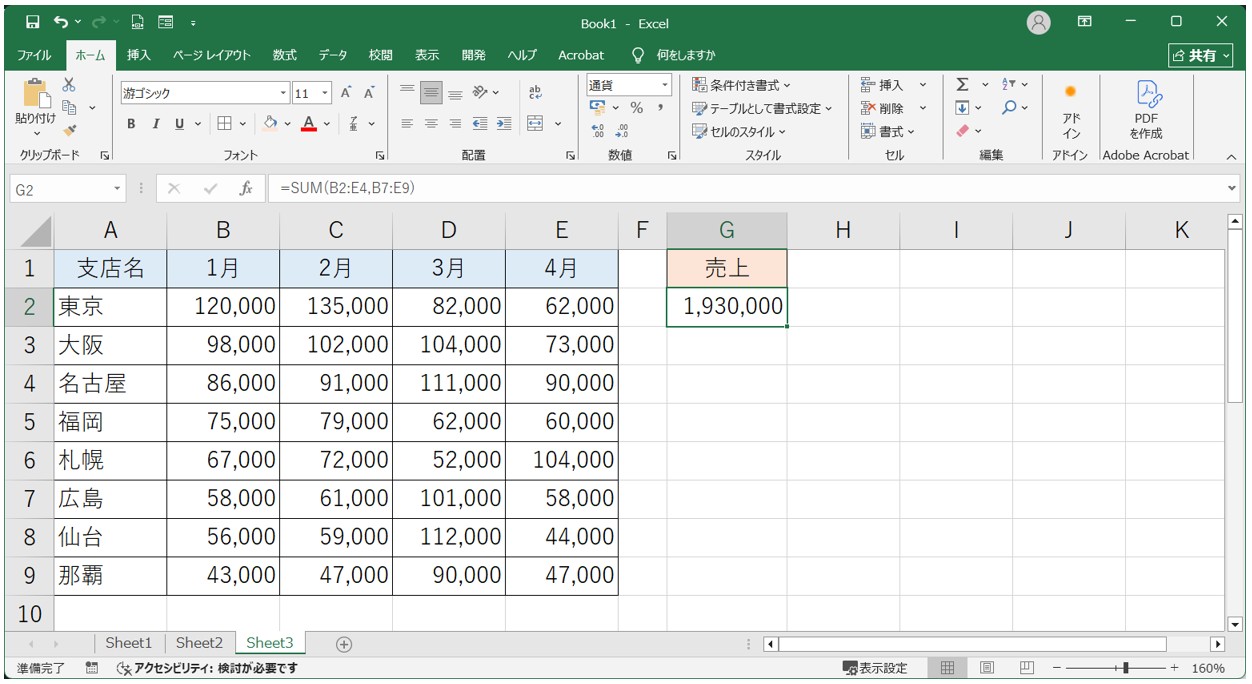The height and width of the screenshot is (684, 1252).
Task: Open the 条件付き書式 dropdown
Action: pos(741,85)
